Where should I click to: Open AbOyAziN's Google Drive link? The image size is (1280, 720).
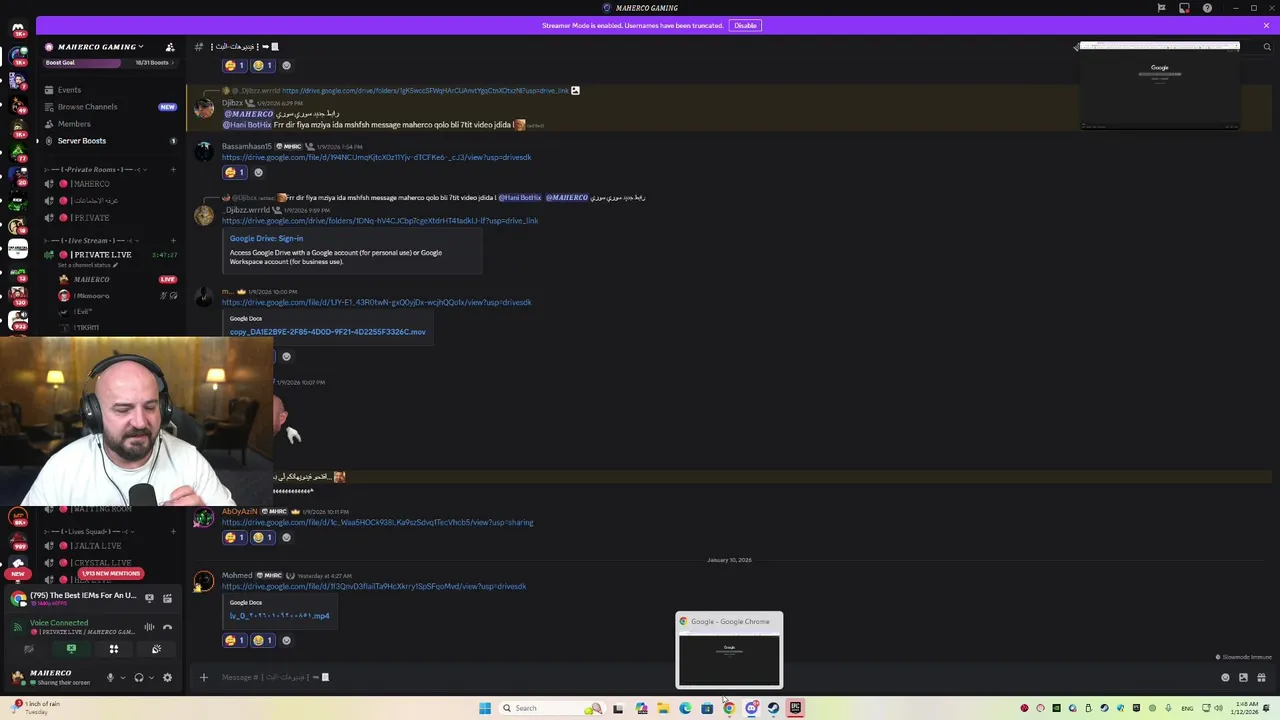pyautogui.click(x=377, y=522)
